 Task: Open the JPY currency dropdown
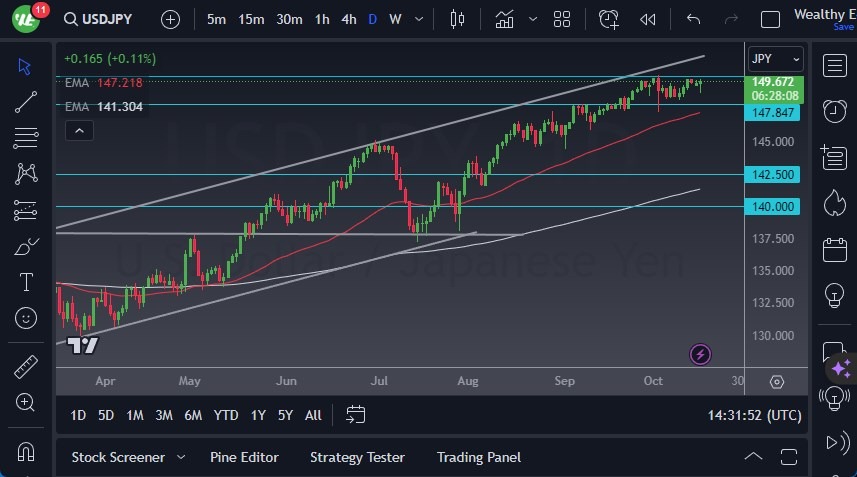(x=776, y=59)
